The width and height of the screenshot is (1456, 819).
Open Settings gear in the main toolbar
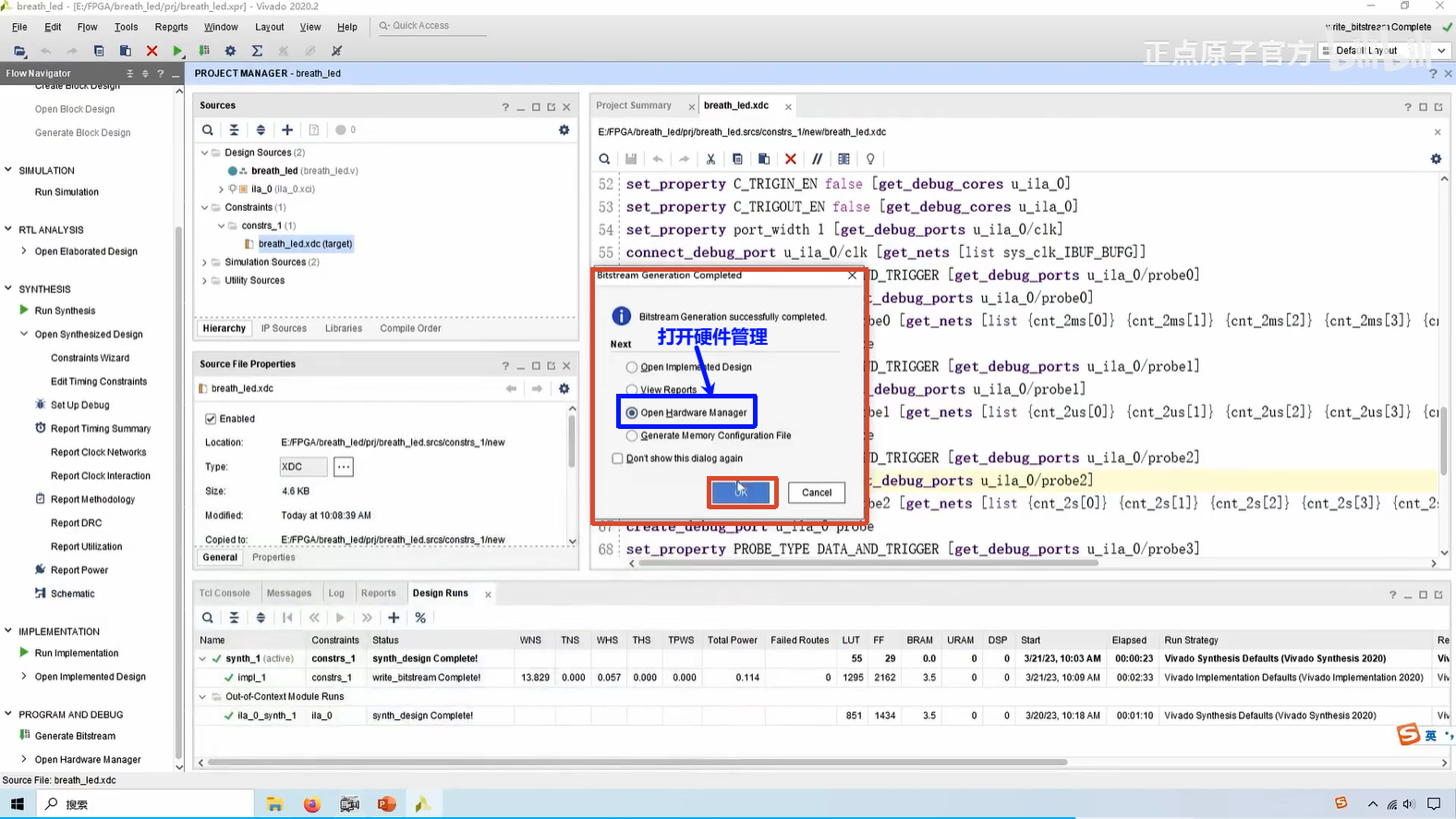point(230,51)
